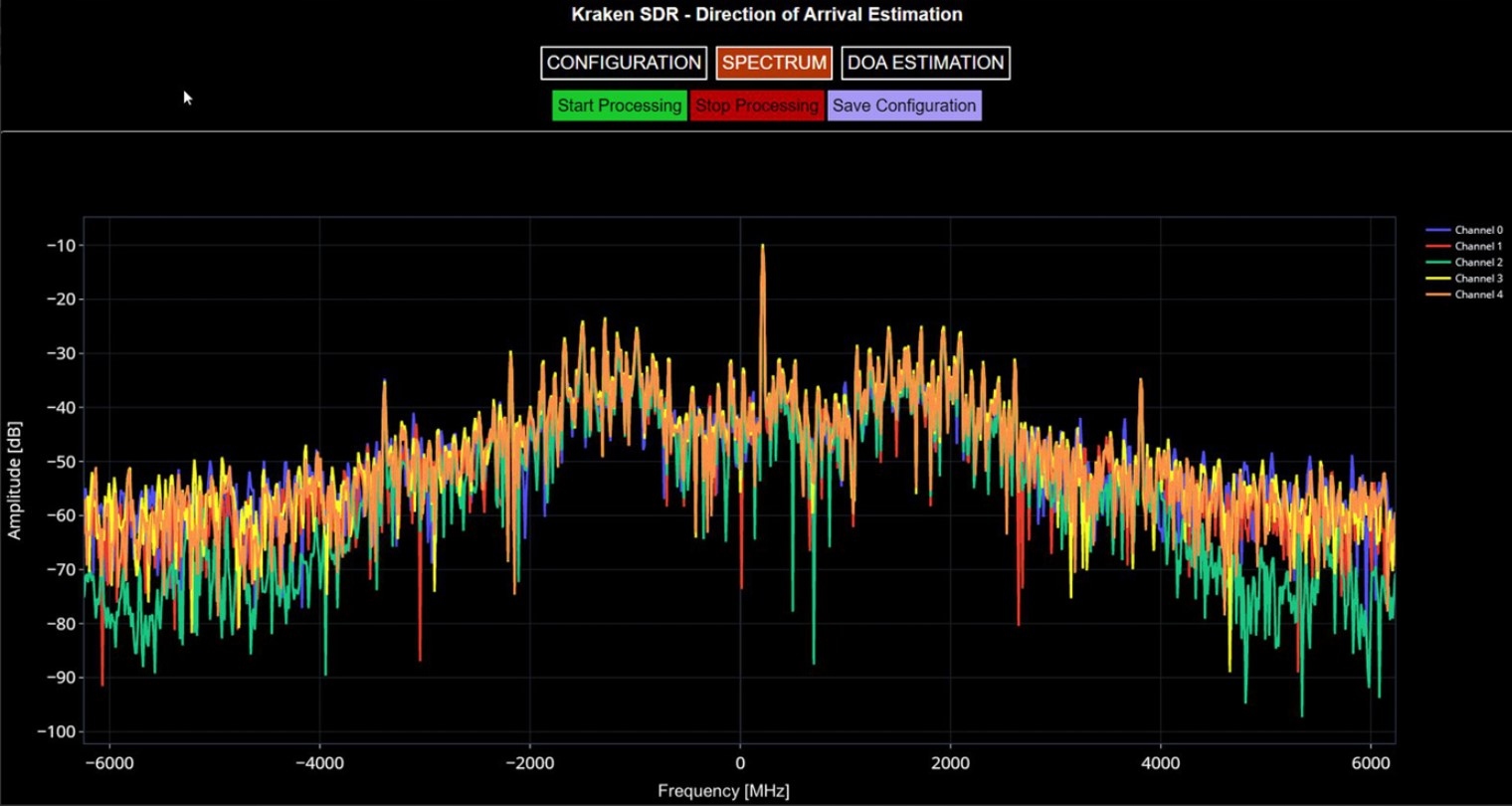The width and height of the screenshot is (1512, 806).
Task: Open the DOA ESTIMATION tab
Action: [925, 63]
